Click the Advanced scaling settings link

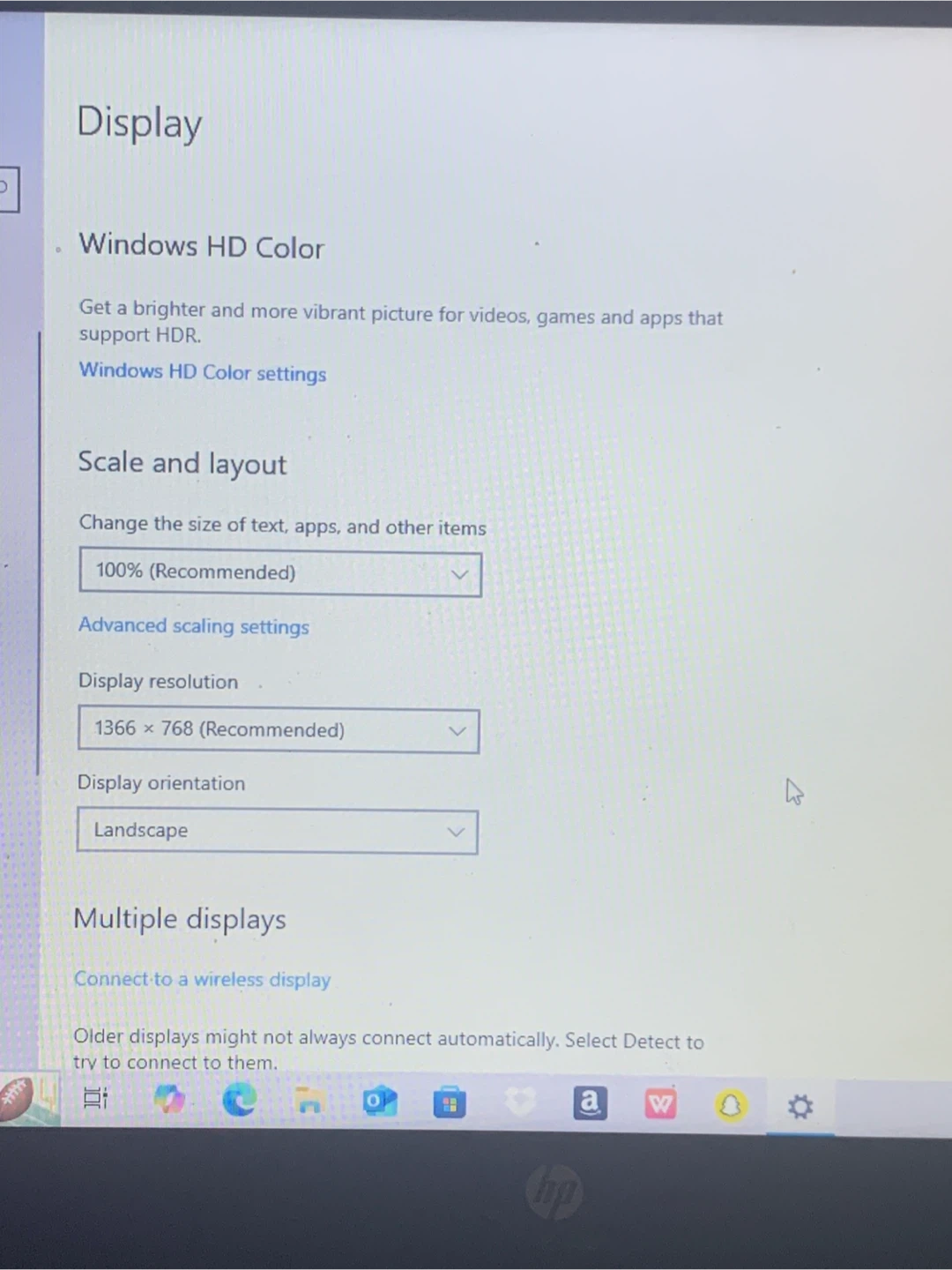(194, 626)
